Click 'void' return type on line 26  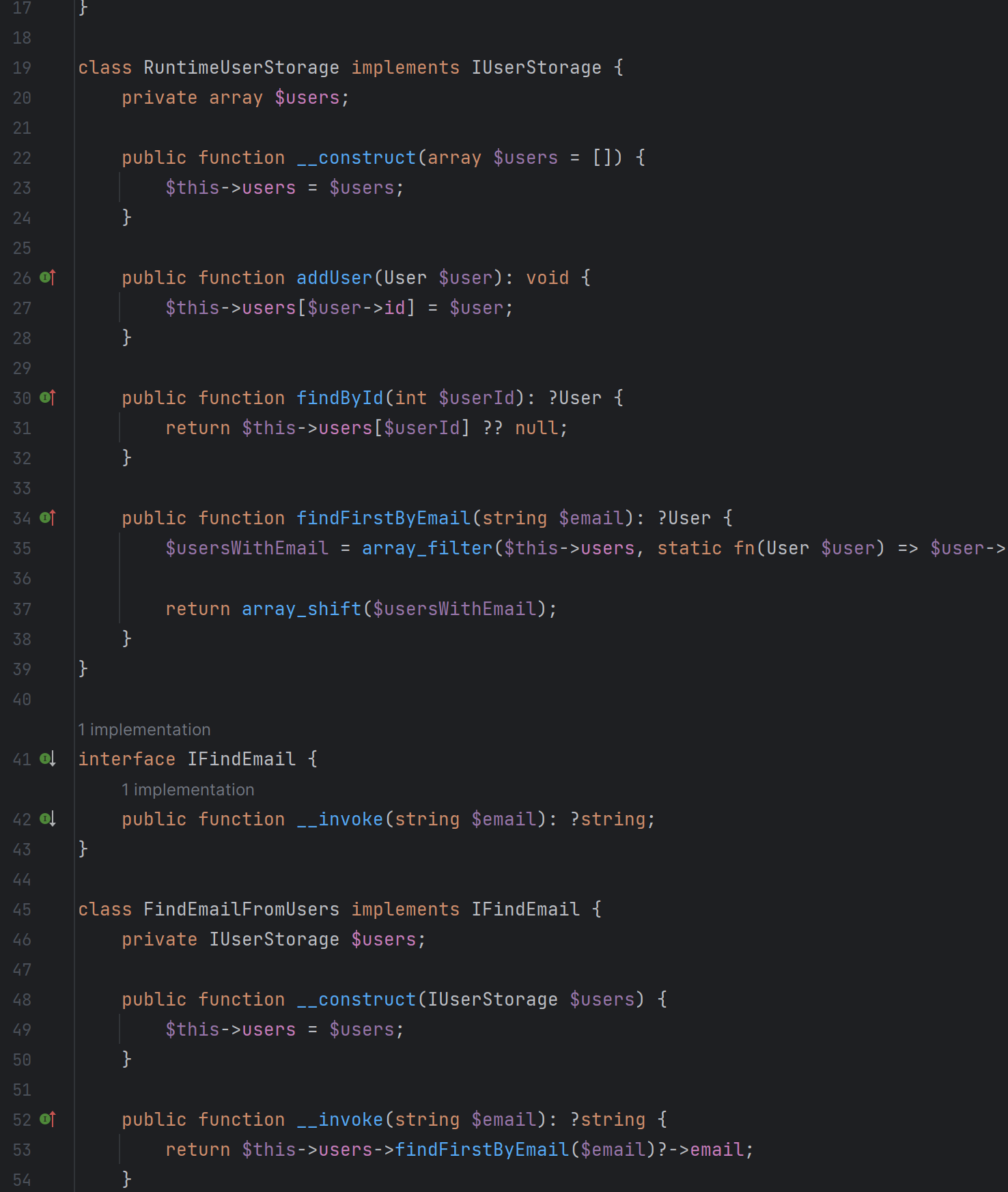(547, 278)
